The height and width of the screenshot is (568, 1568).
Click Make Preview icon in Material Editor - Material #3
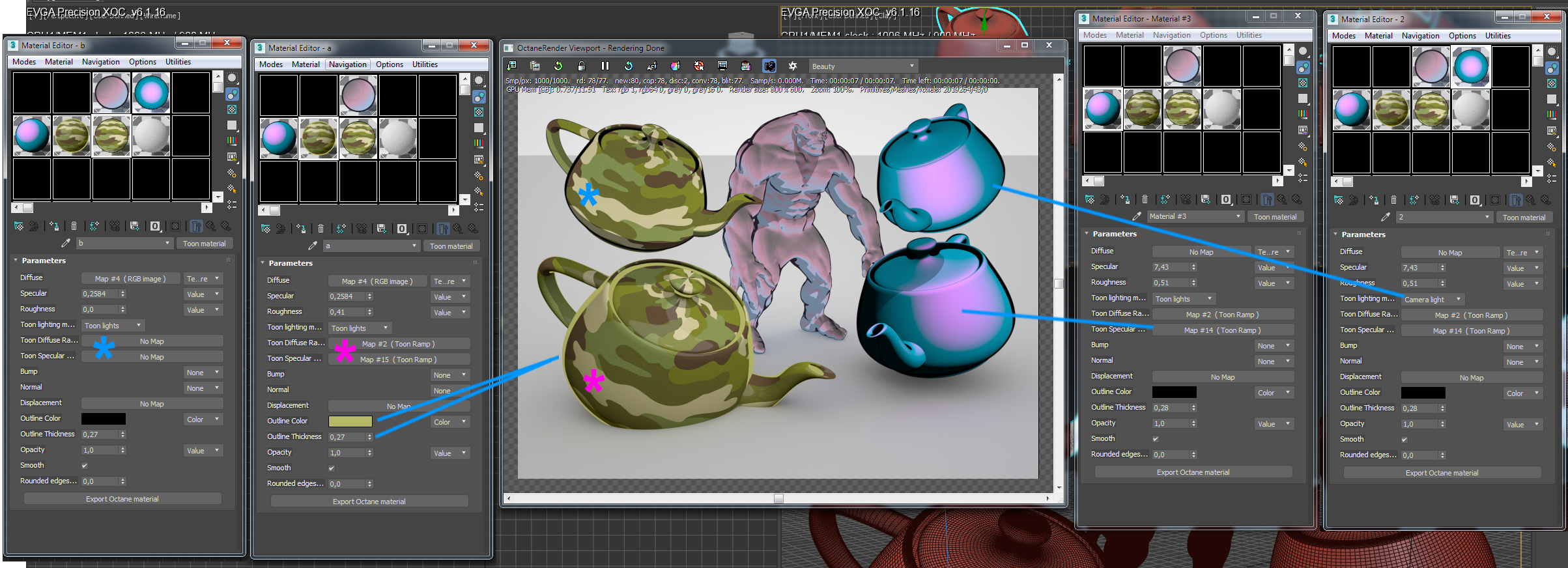point(1303,130)
